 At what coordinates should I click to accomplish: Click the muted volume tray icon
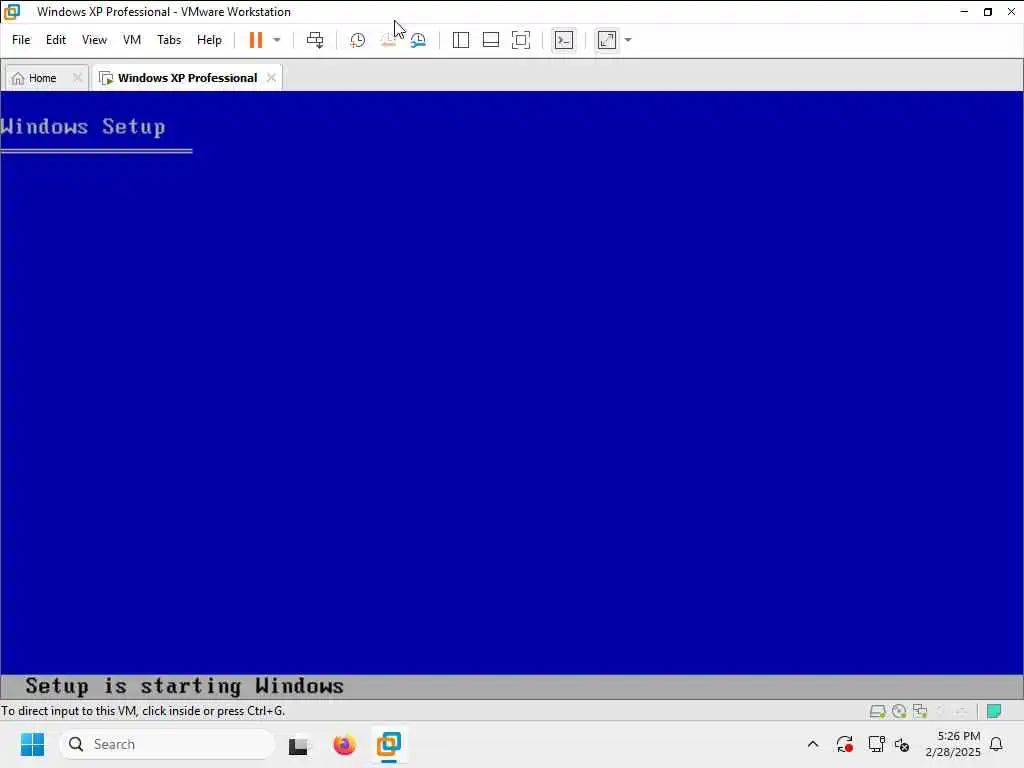pos(903,744)
